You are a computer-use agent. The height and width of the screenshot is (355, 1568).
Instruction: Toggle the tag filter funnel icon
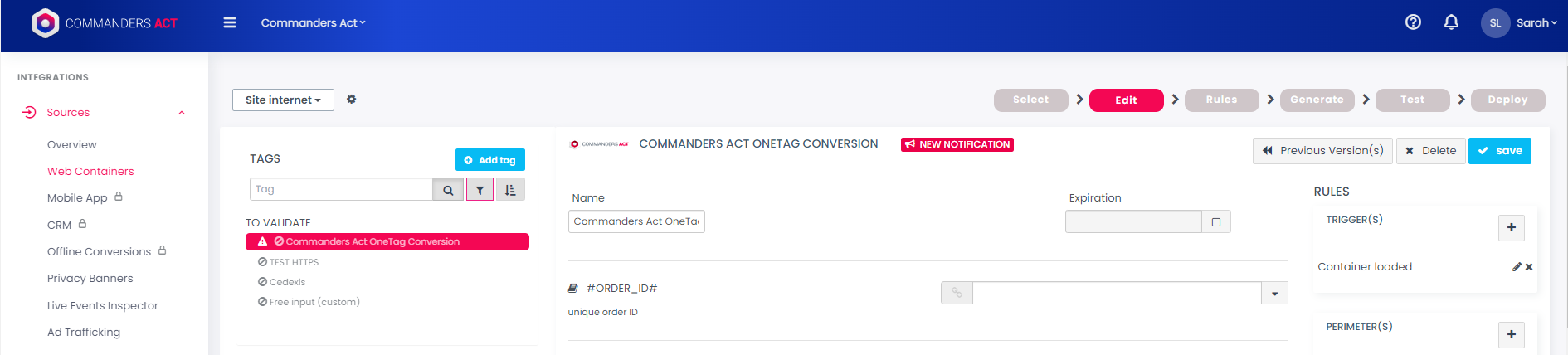click(480, 190)
